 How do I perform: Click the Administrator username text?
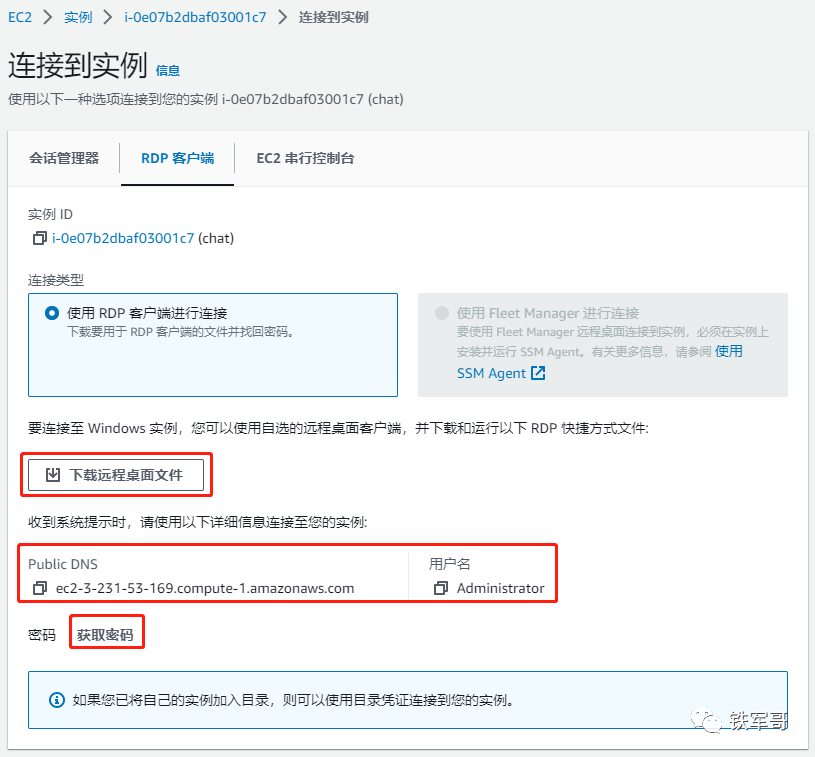coord(501,588)
